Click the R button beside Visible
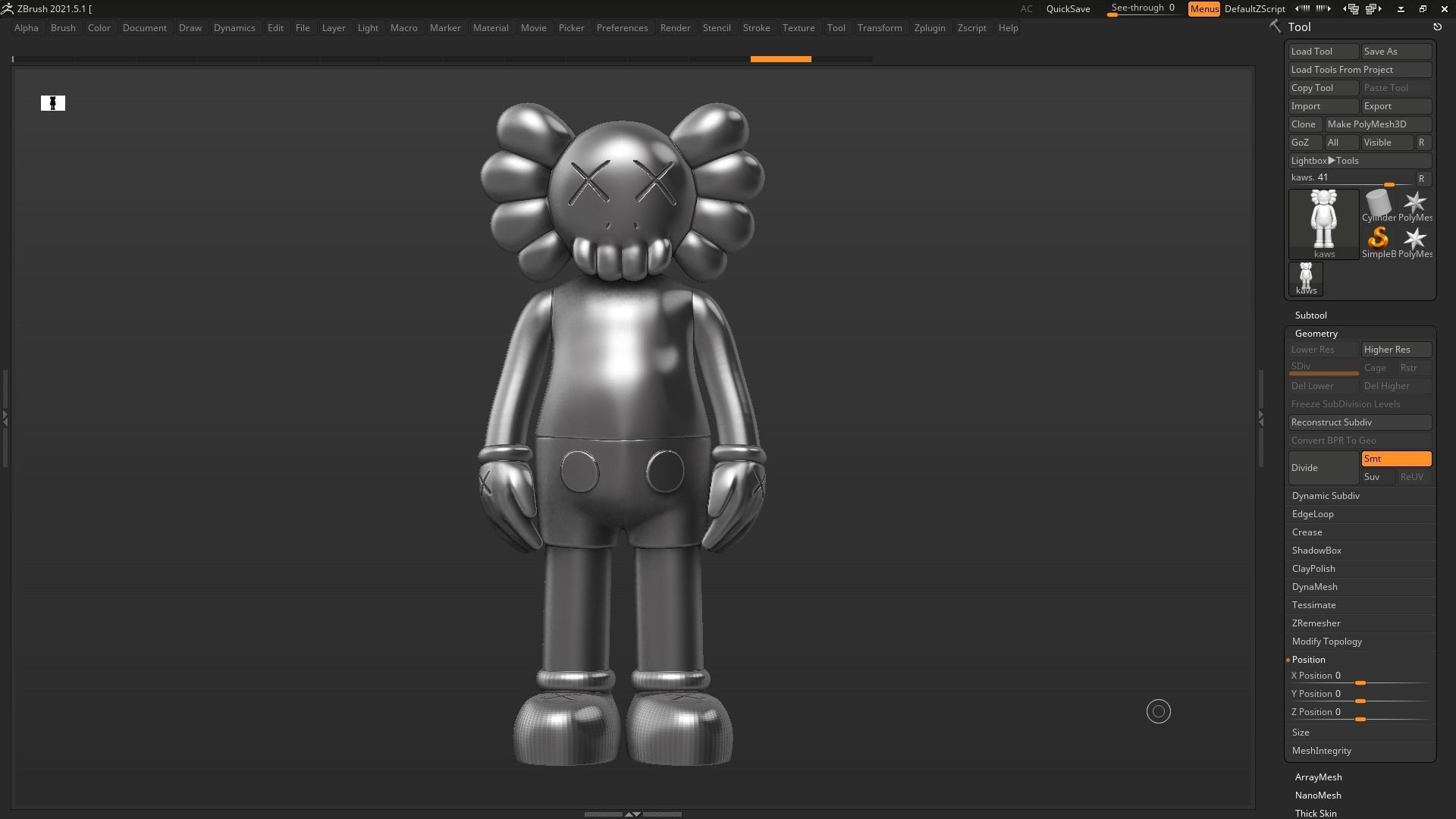 tap(1422, 143)
